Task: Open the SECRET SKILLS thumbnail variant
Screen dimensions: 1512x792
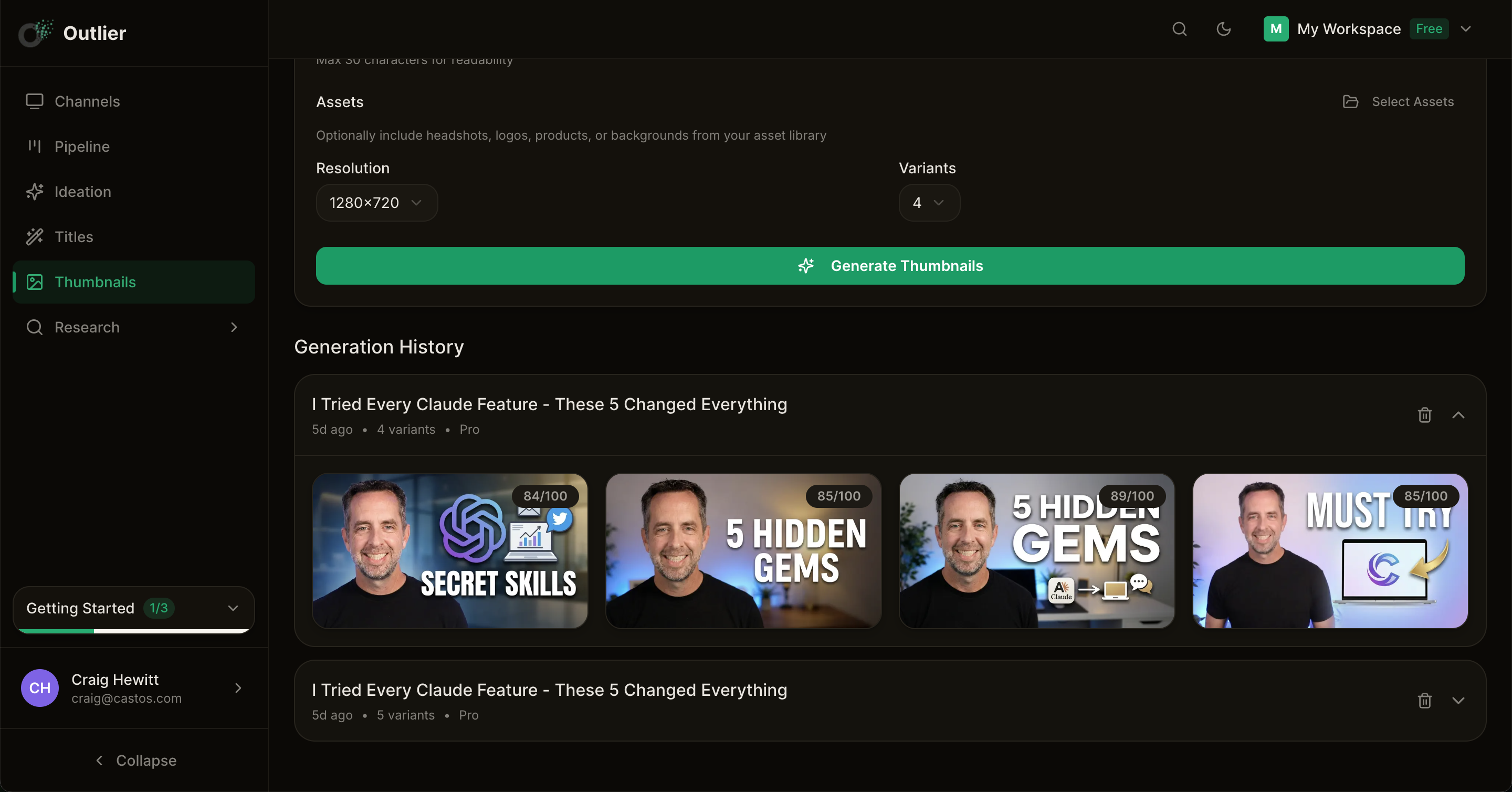Action: [x=449, y=551]
